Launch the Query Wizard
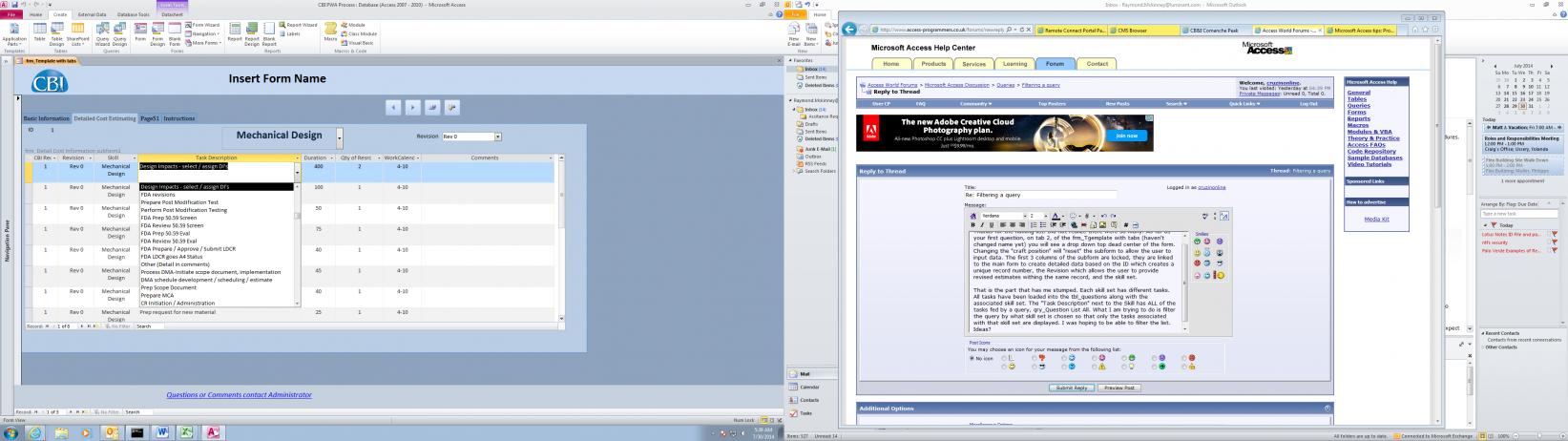 tap(102, 34)
